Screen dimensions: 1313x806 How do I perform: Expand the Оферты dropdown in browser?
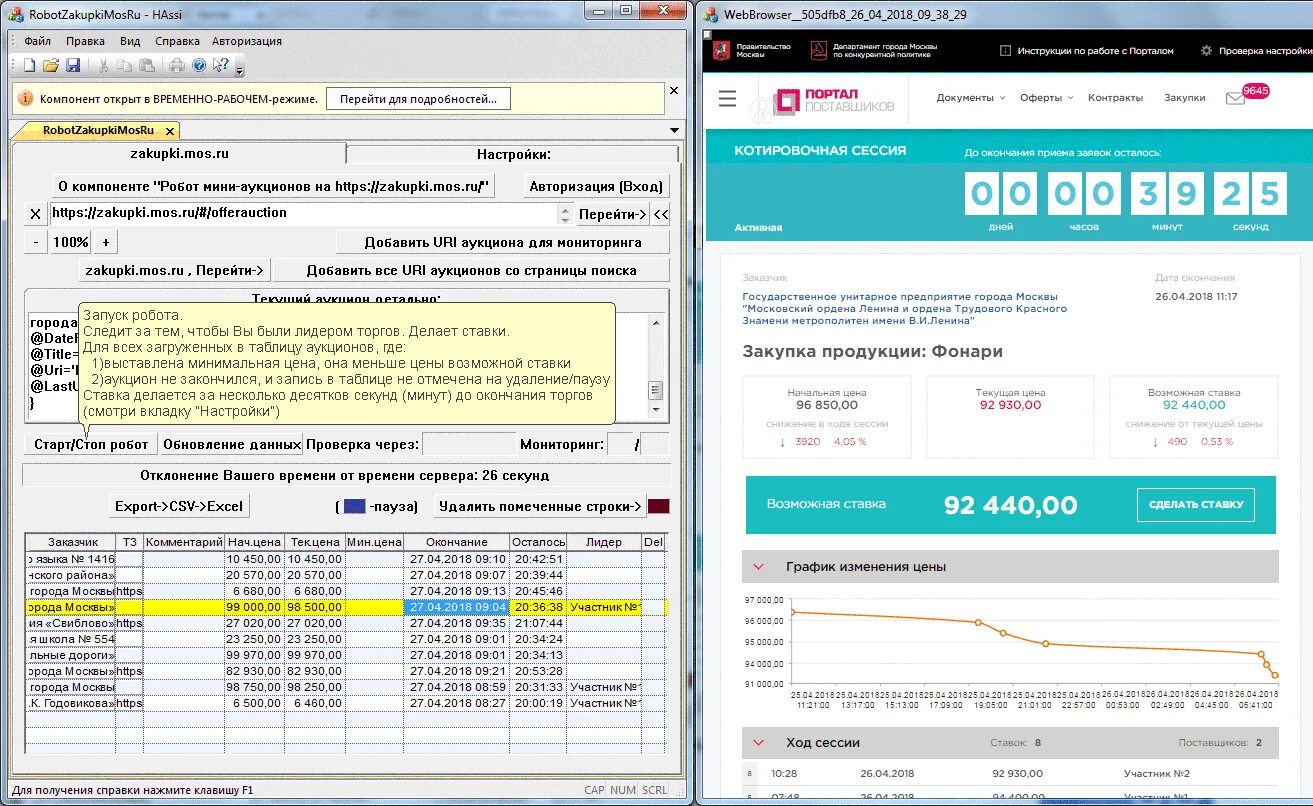[x=1046, y=98]
